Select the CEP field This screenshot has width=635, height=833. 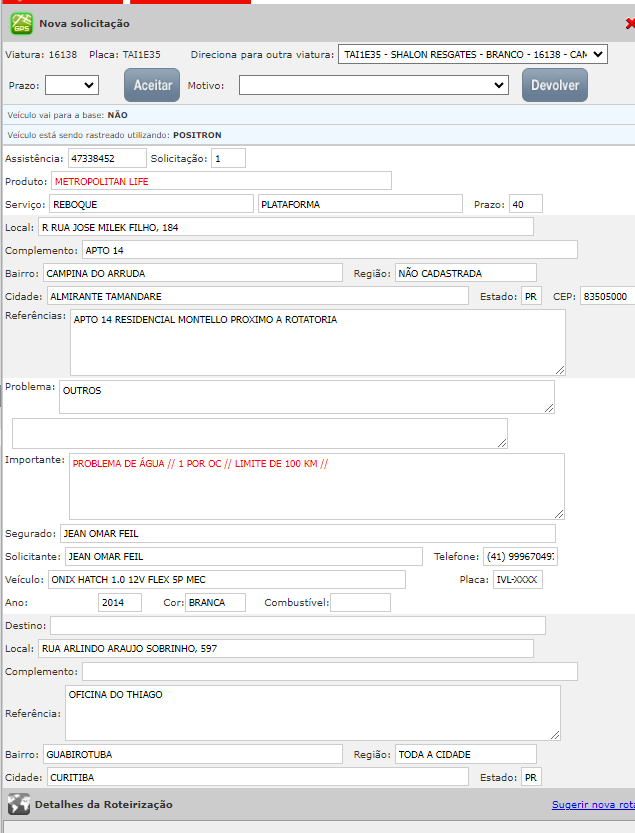point(606,296)
